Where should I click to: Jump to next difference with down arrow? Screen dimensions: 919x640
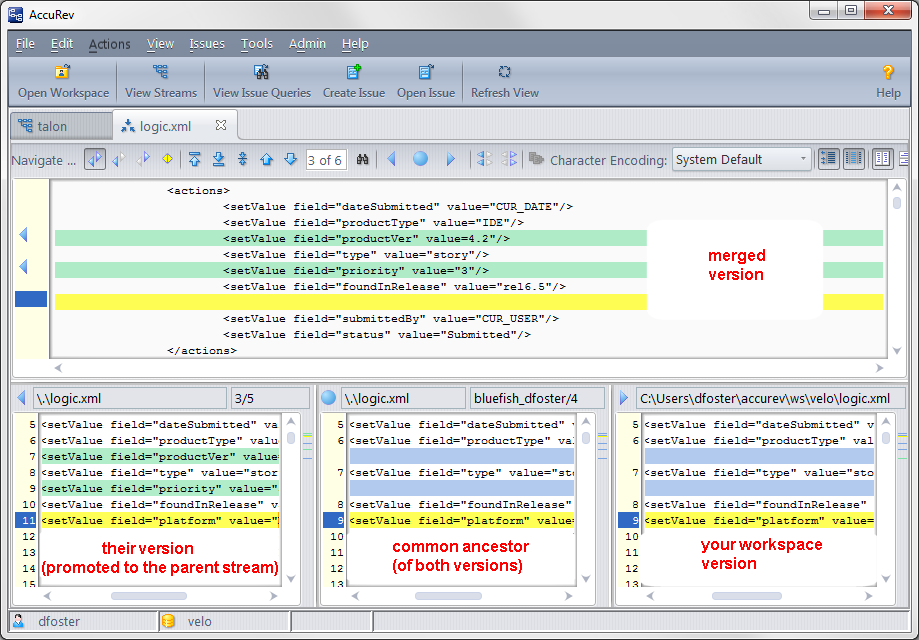291,159
